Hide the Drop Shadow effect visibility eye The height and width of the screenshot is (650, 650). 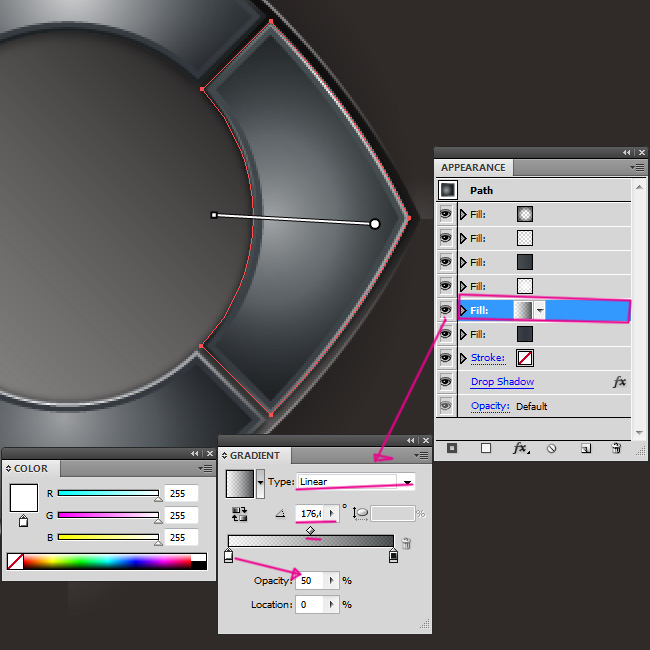click(x=446, y=382)
